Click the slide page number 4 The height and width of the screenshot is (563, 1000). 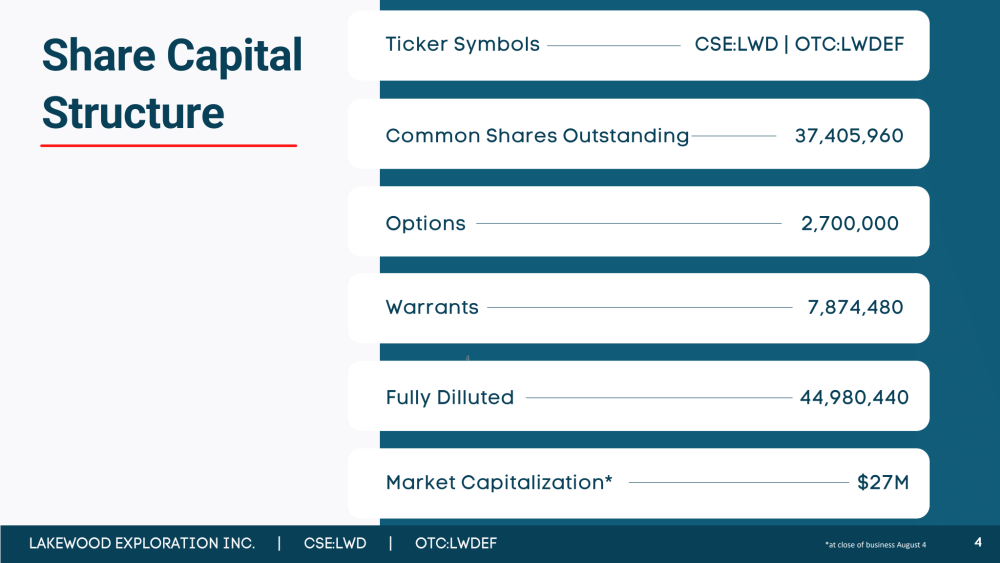[x=978, y=543]
